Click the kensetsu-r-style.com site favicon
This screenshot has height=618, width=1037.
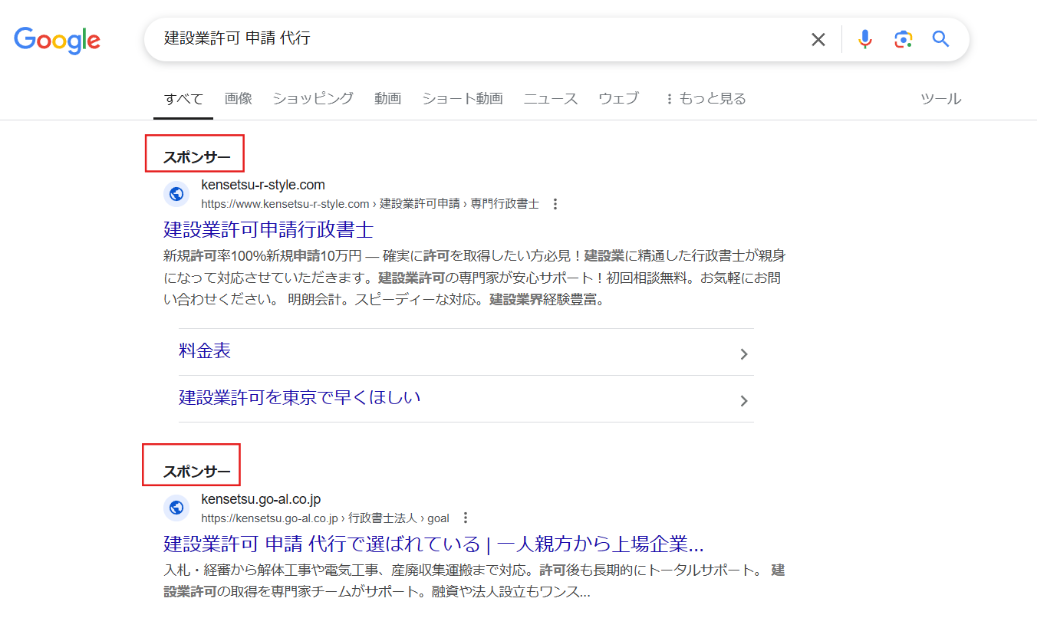(176, 193)
